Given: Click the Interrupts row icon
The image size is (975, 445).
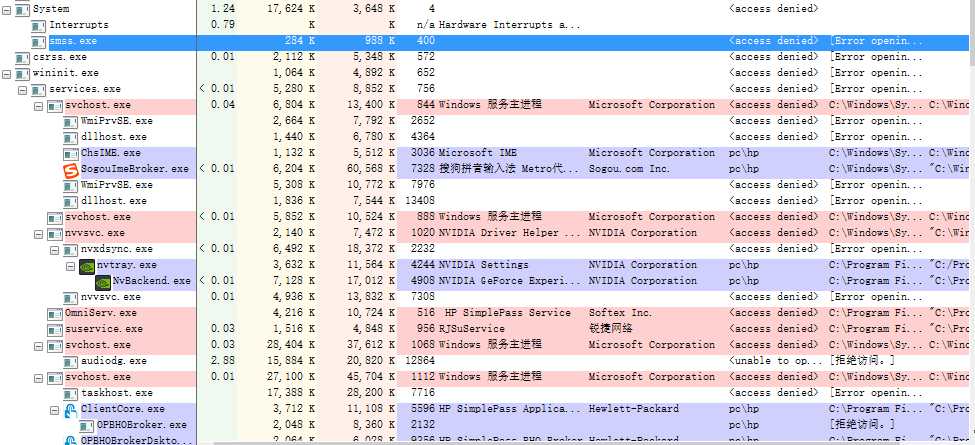Looking at the screenshot, I should pos(39,25).
